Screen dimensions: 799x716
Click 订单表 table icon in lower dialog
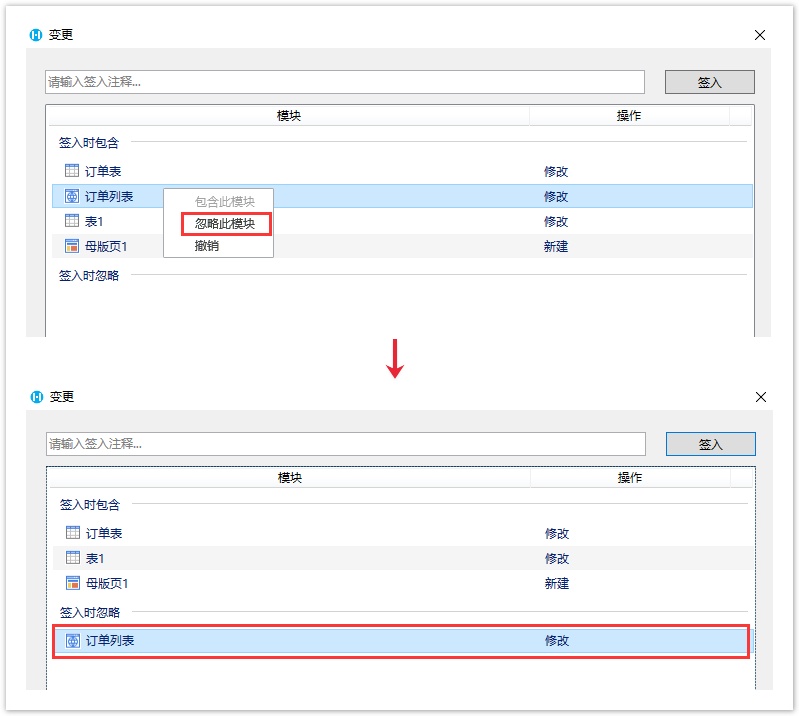click(73, 533)
